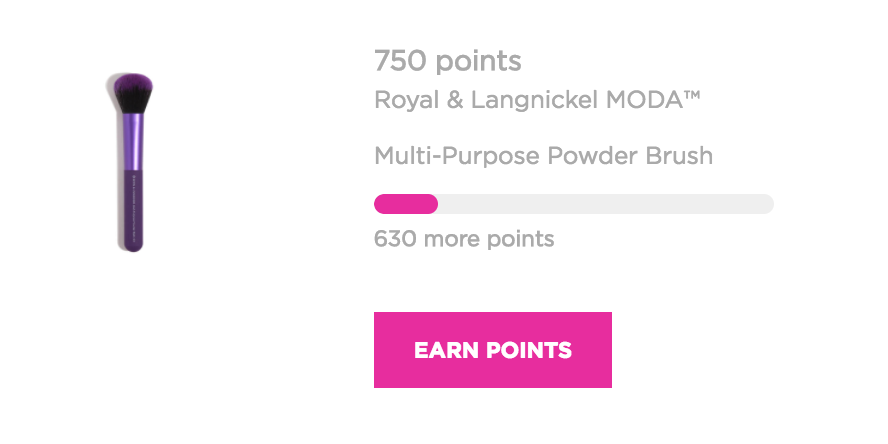Viewport: 888px width, 444px height.
Task: Click the "630 more points" label
Action: coord(464,239)
